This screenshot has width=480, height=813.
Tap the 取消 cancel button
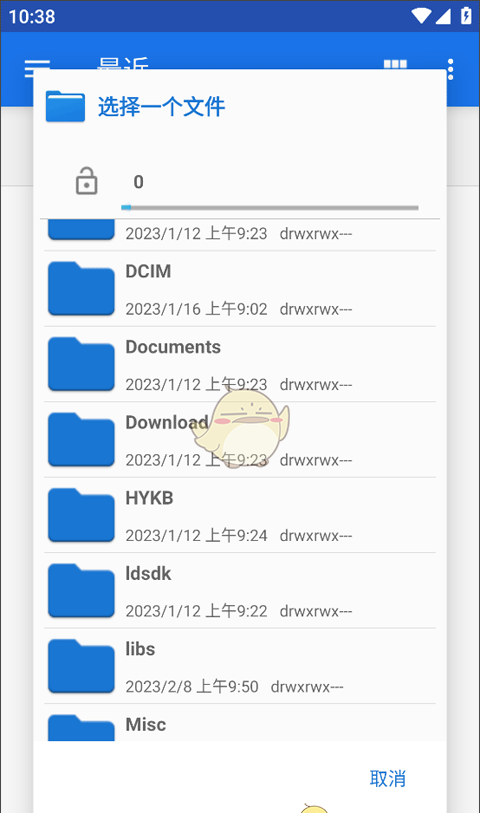pos(388,778)
